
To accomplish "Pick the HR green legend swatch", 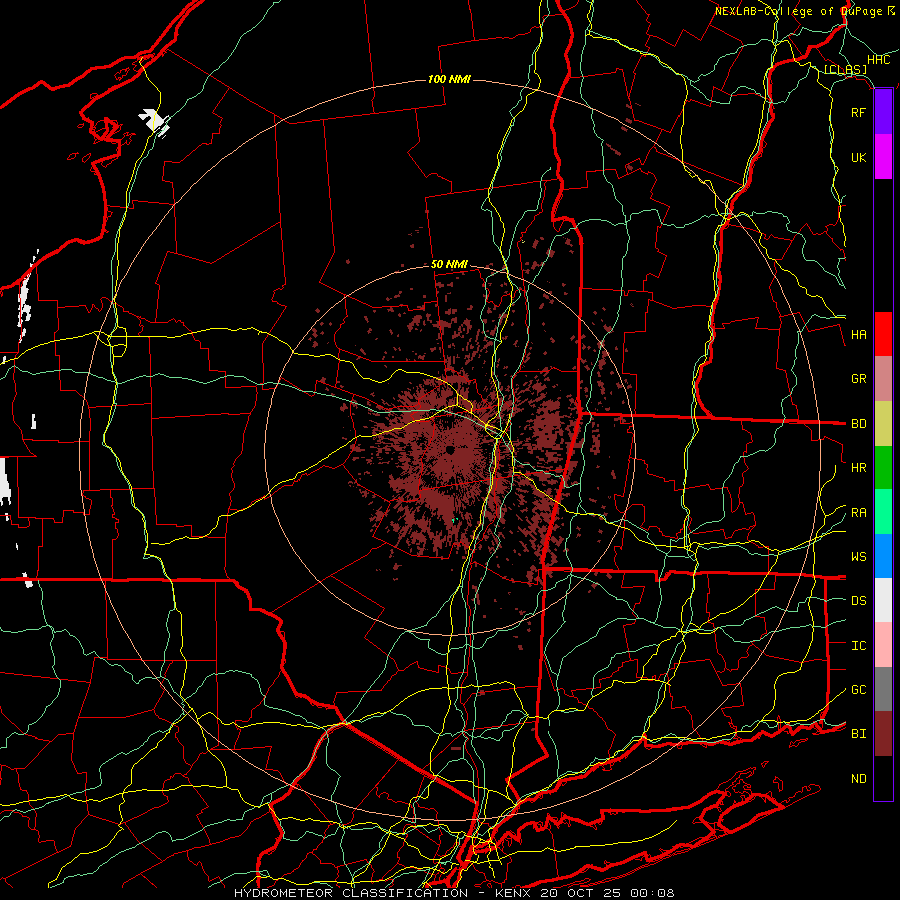I will click(x=883, y=468).
